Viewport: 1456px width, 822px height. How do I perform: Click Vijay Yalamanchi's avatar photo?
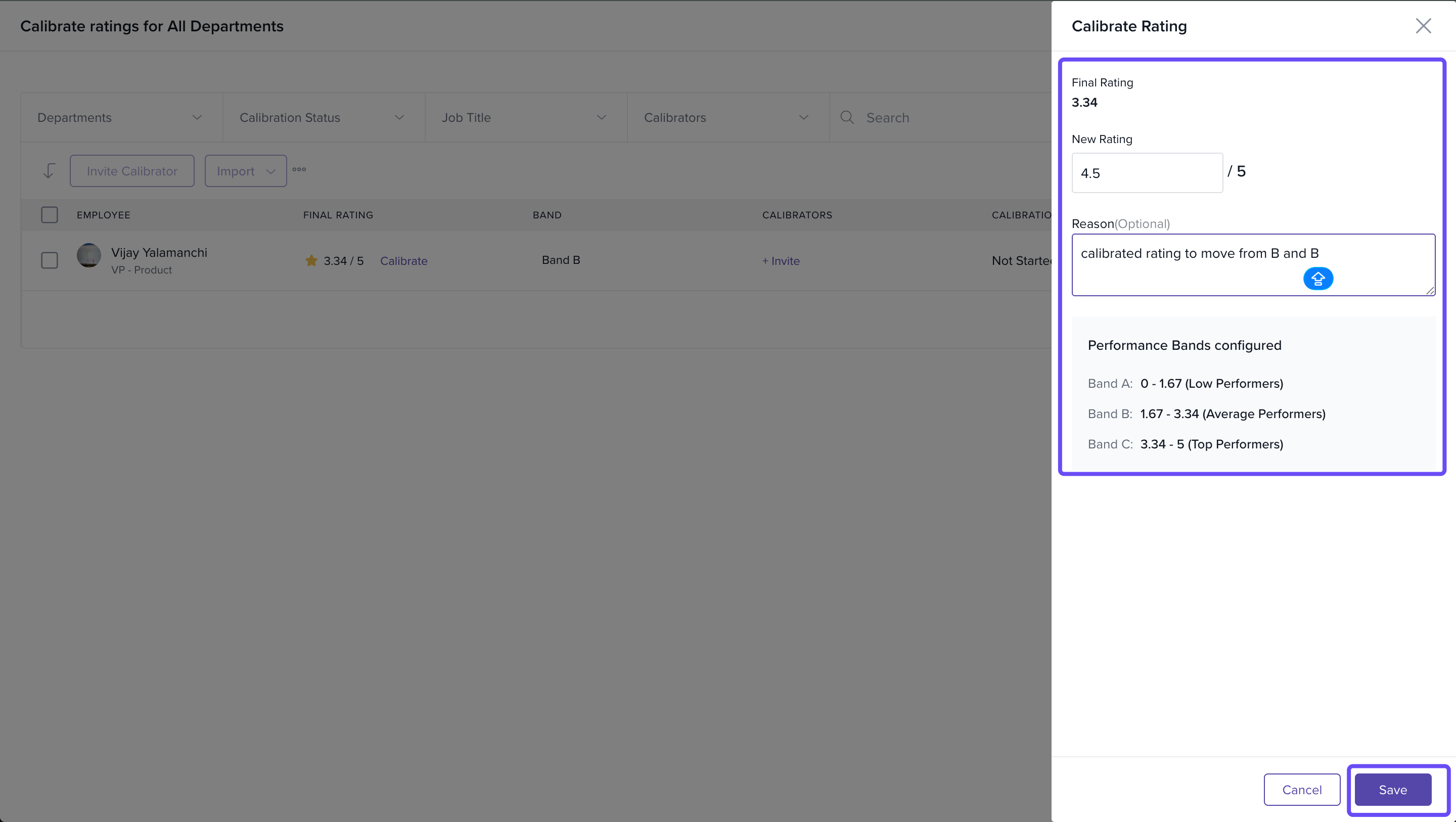click(89, 255)
